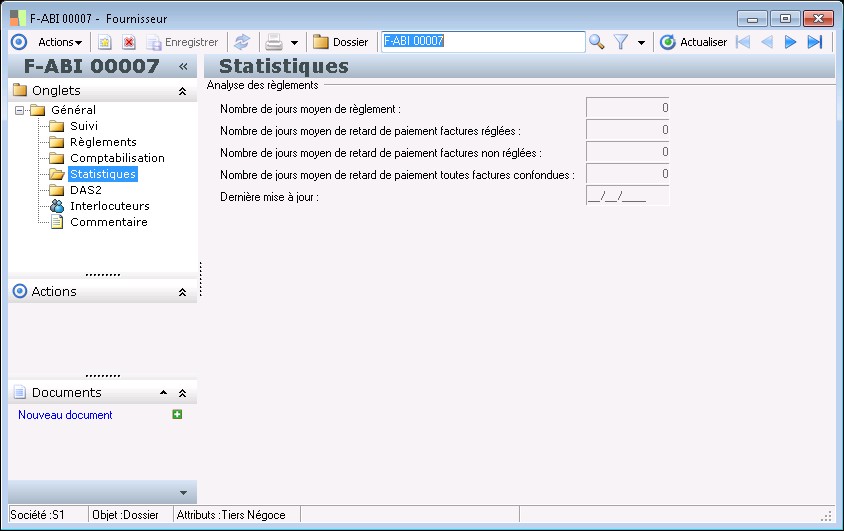Click the new record star icon
Image resolution: width=844 pixels, height=531 pixels.
tap(104, 42)
